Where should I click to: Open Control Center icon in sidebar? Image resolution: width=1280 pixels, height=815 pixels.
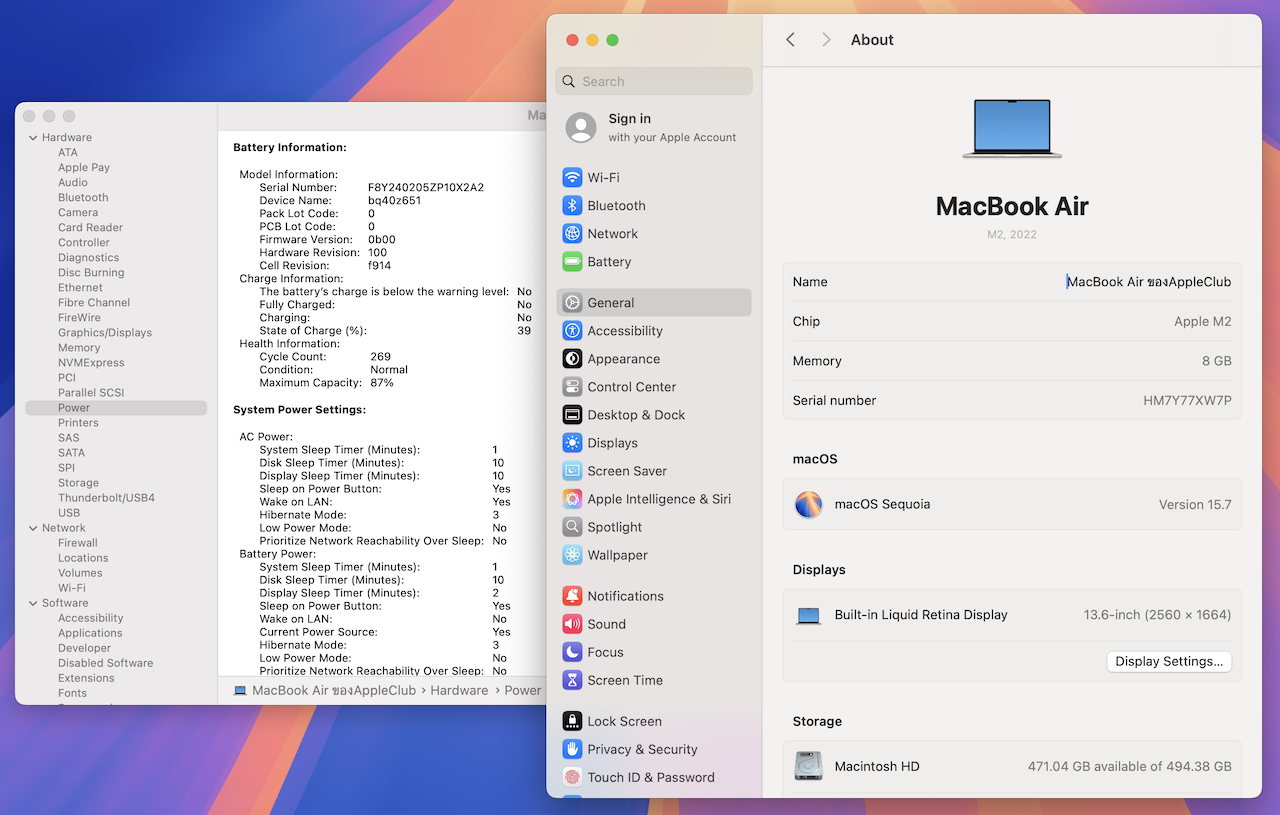coord(572,387)
